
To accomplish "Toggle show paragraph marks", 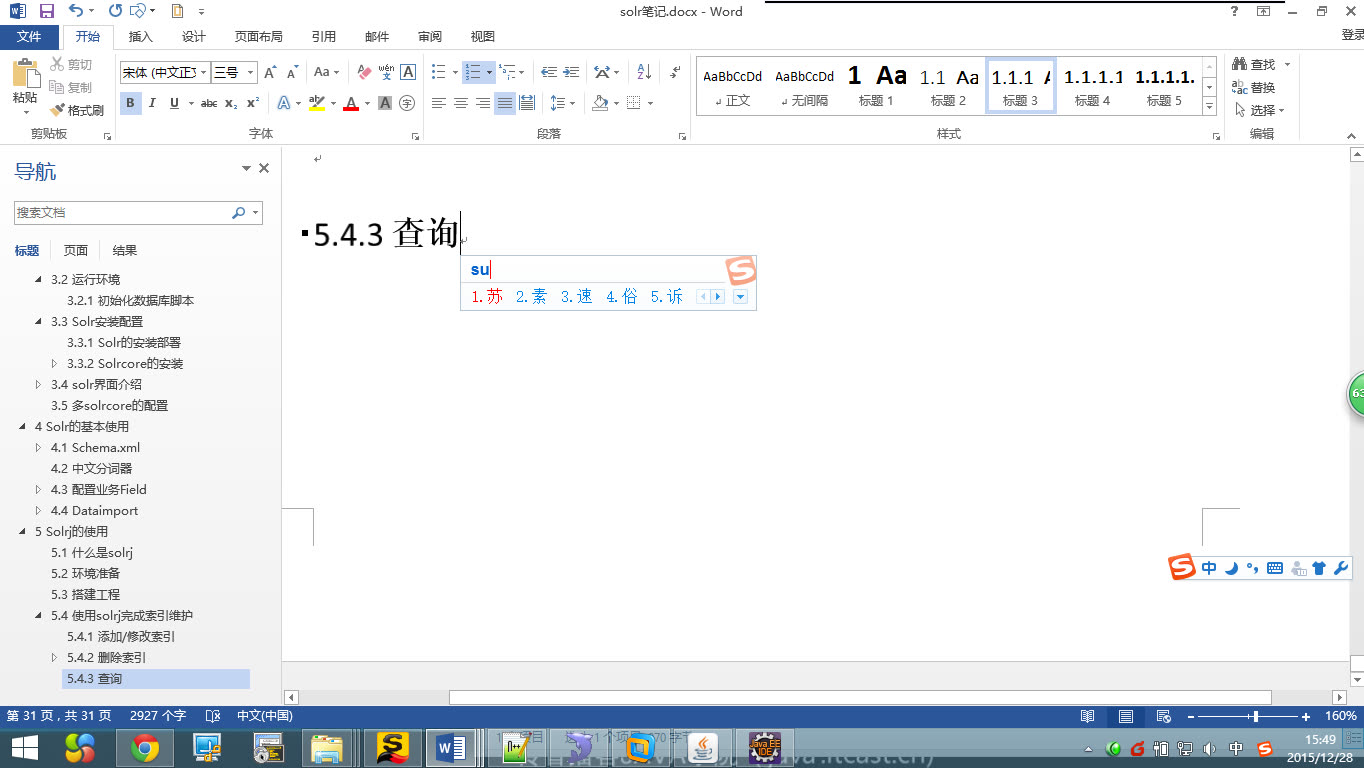I will click(x=676, y=72).
